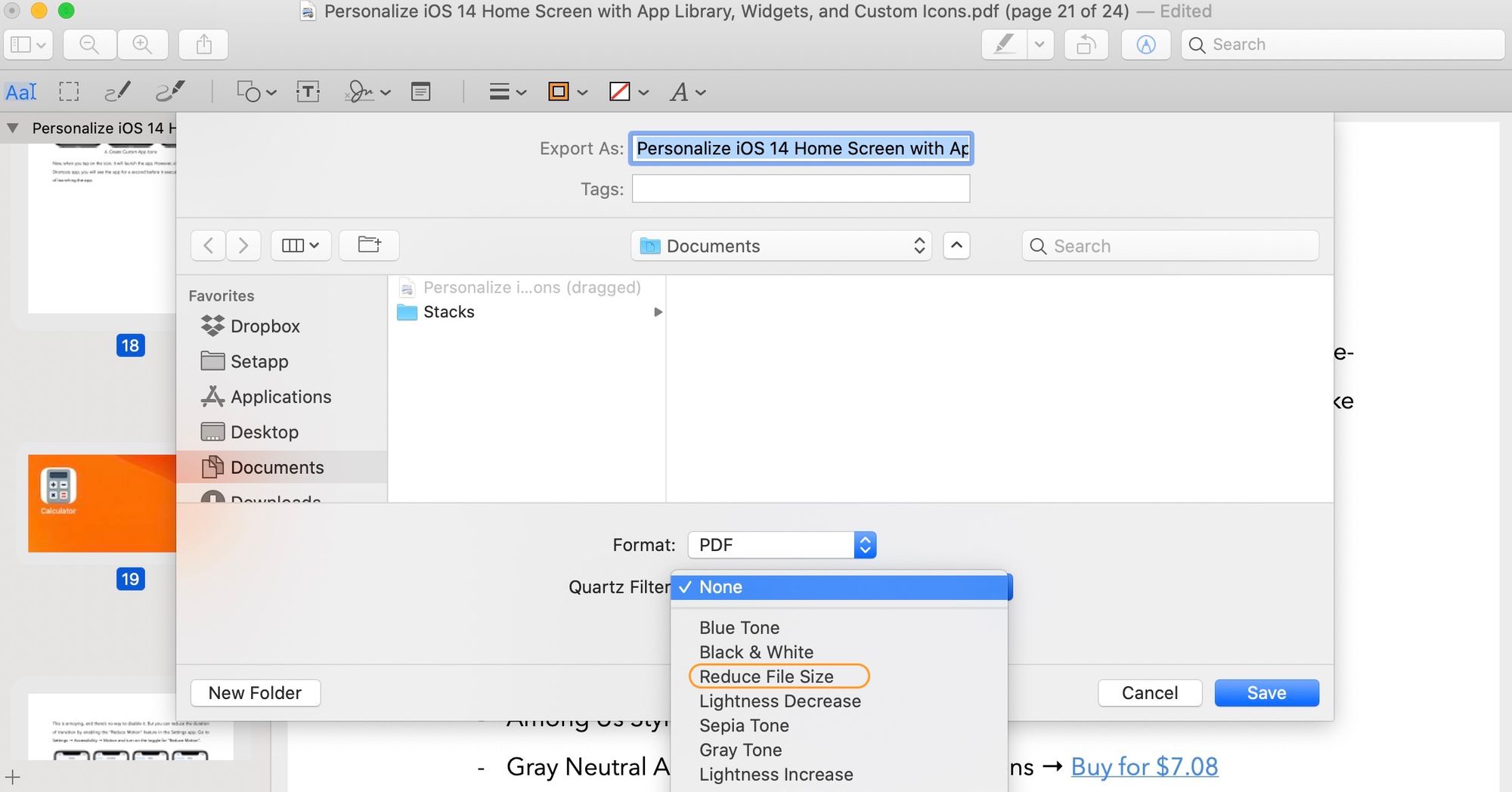This screenshot has height=792, width=1512.
Task: Expand the Stacks folder
Action: pyautogui.click(x=658, y=312)
